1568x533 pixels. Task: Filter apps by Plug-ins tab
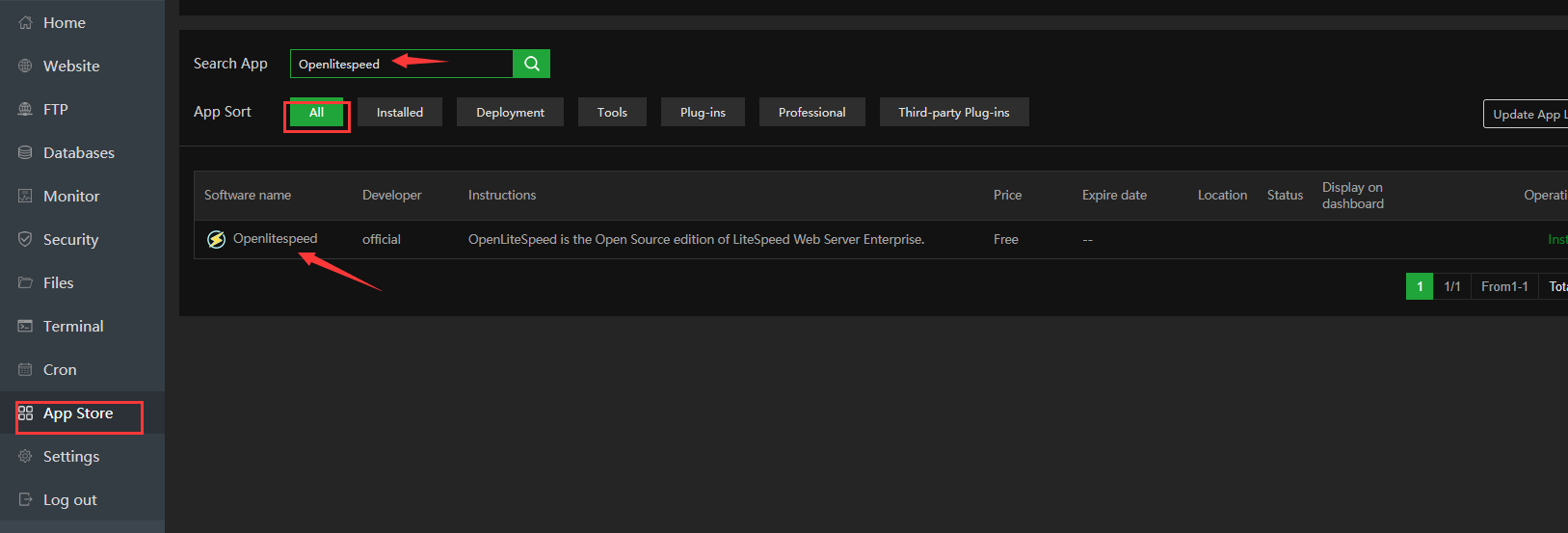point(703,113)
